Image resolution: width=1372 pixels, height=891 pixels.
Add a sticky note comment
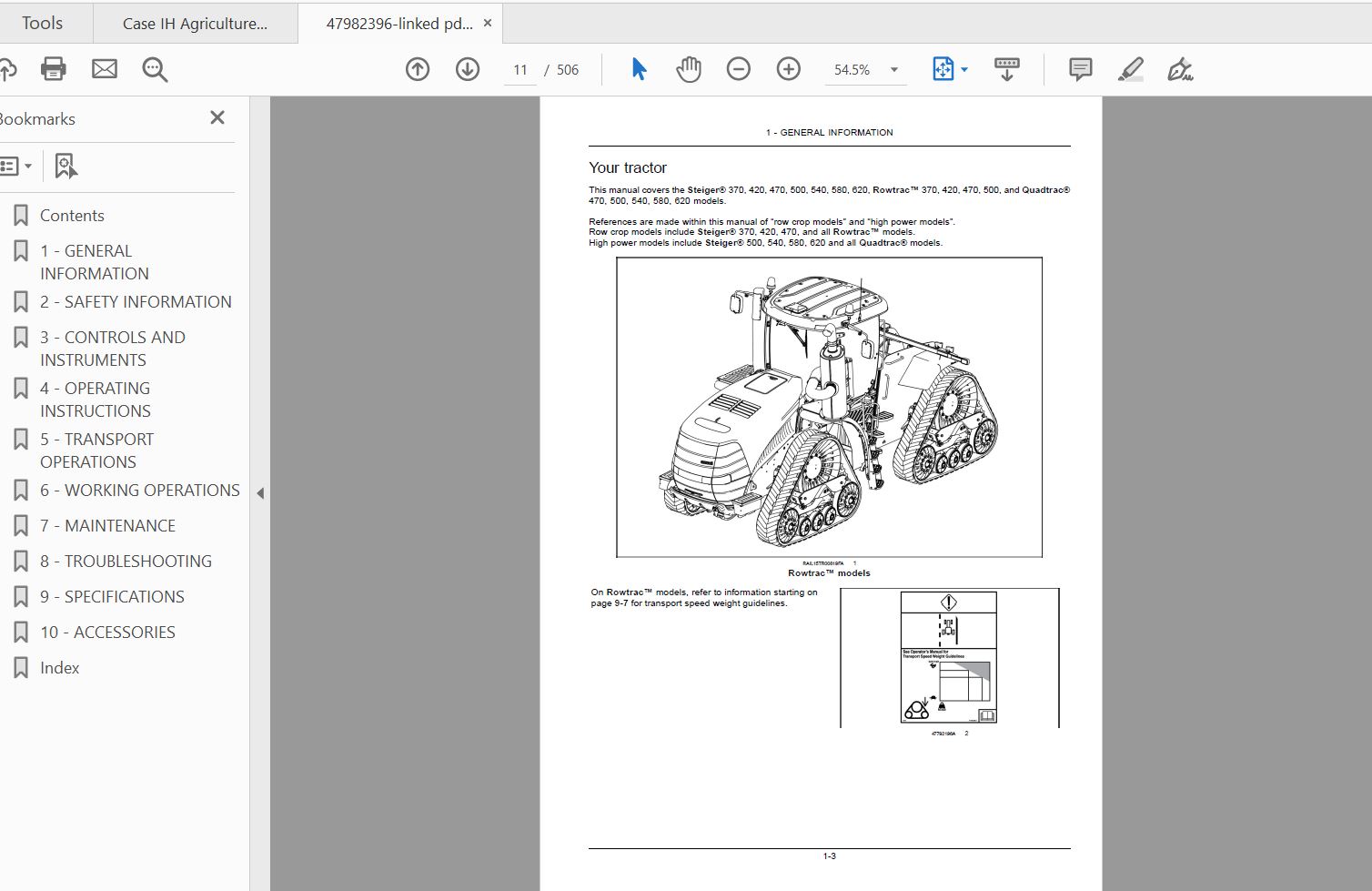1080,69
